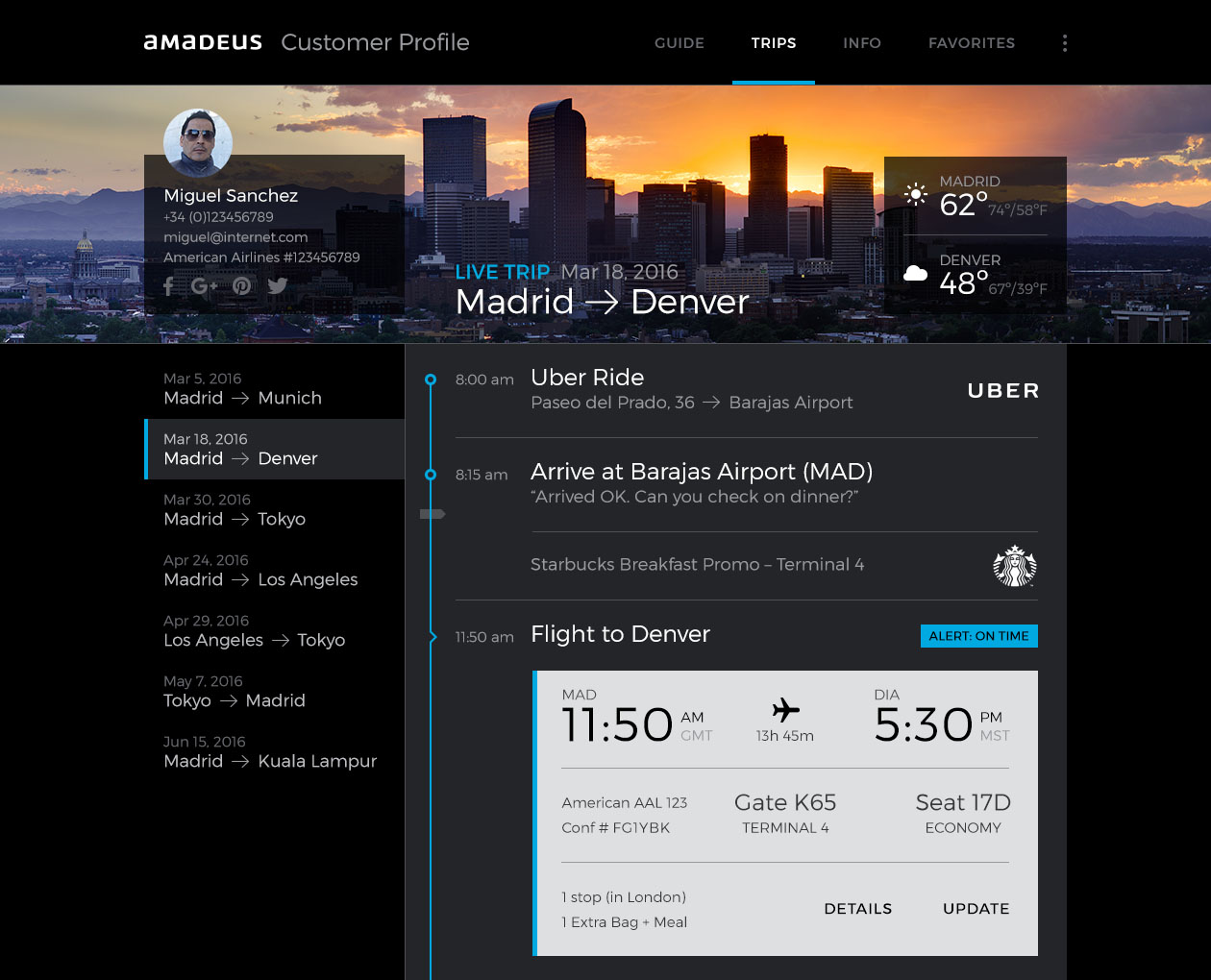Switch to the INFO tab
Image resolution: width=1211 pixels, height=980 pixels.
(862, 43)
